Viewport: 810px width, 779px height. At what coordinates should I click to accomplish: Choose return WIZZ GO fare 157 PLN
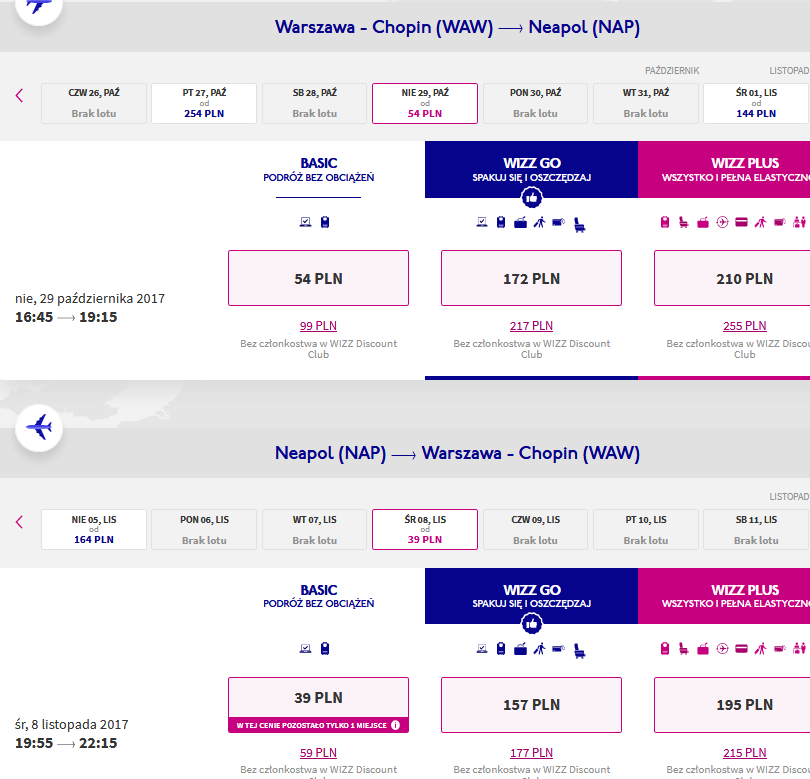(x=532, y=705)
